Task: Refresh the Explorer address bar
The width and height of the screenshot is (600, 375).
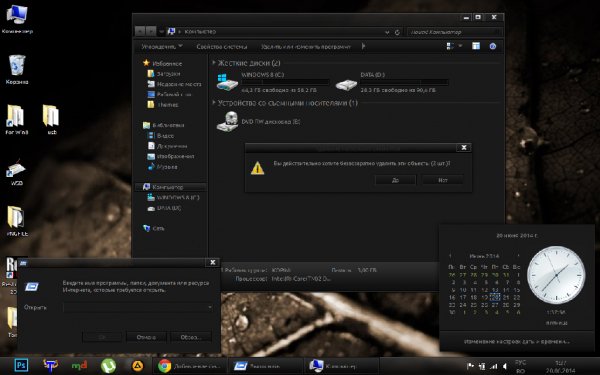Action: pyautogui.click(x=397, y=32)
